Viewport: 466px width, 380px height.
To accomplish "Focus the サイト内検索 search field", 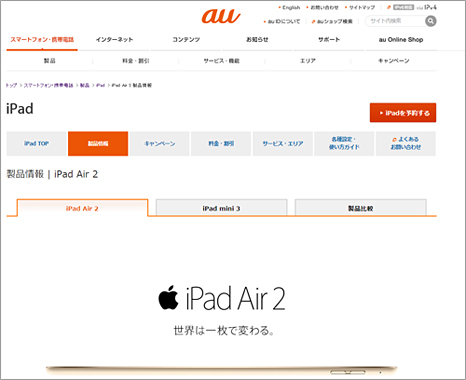I will pos(395,21).
